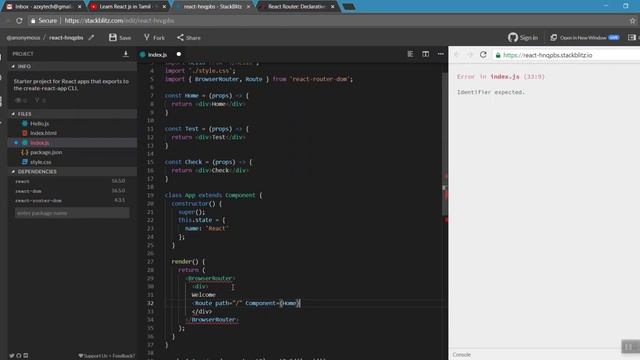Click the unsaved dot on index.js tab
Image resolution: width=640 pixels, height=360 pixels.
coord(179,54)
